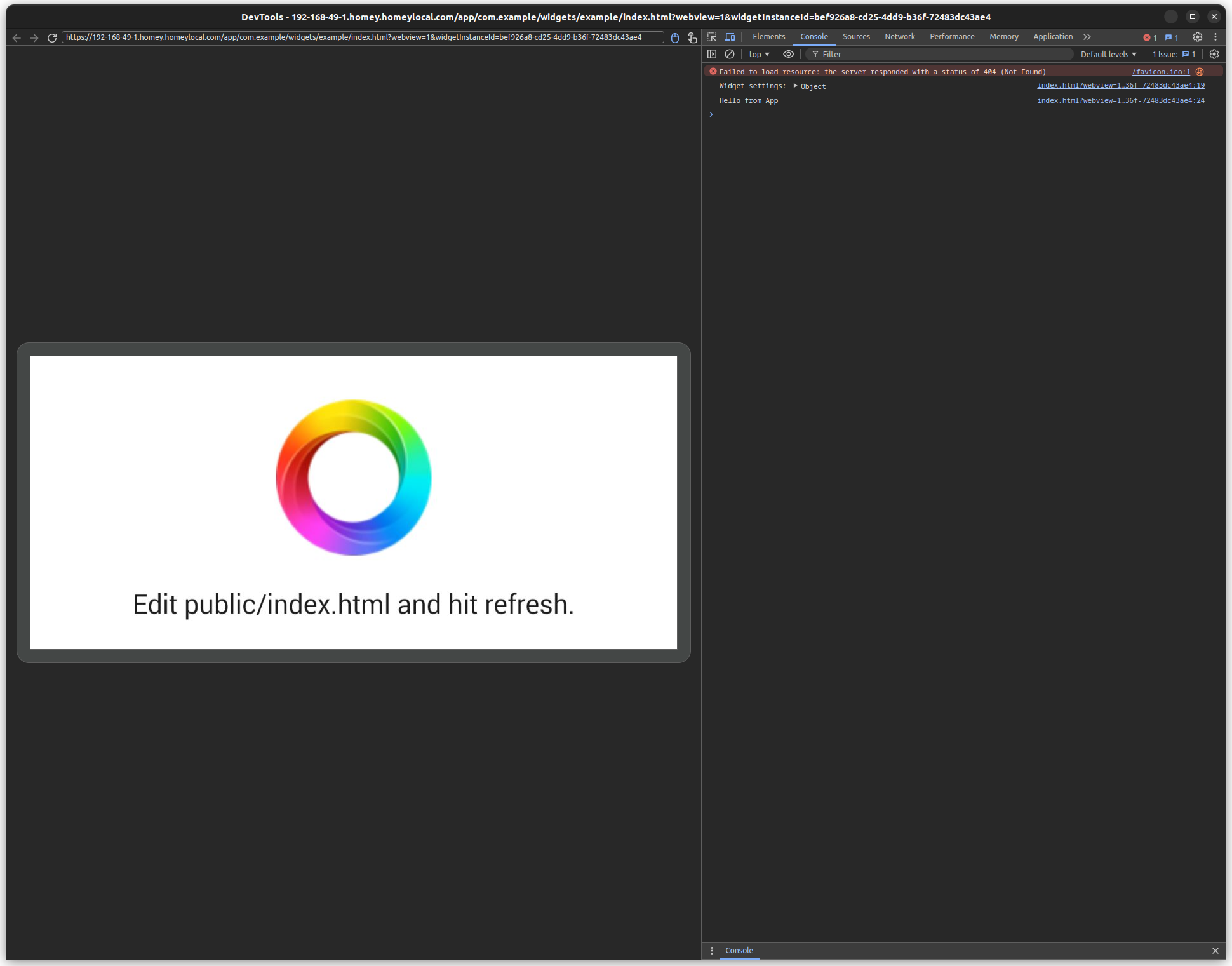Click the live expression eye icon

click(x=789, y=55)
